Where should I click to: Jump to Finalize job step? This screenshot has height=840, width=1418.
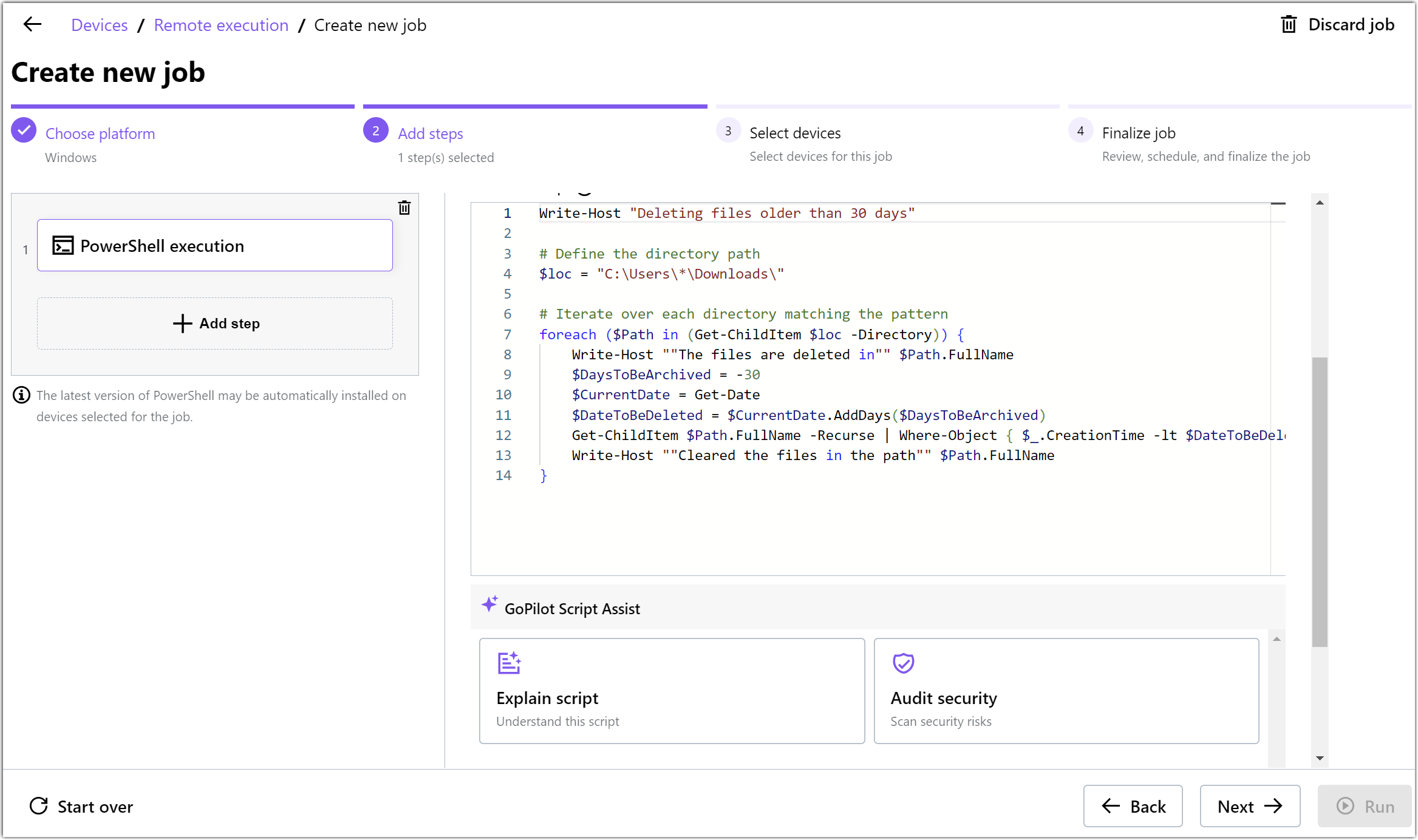(x=1138, y=133)
